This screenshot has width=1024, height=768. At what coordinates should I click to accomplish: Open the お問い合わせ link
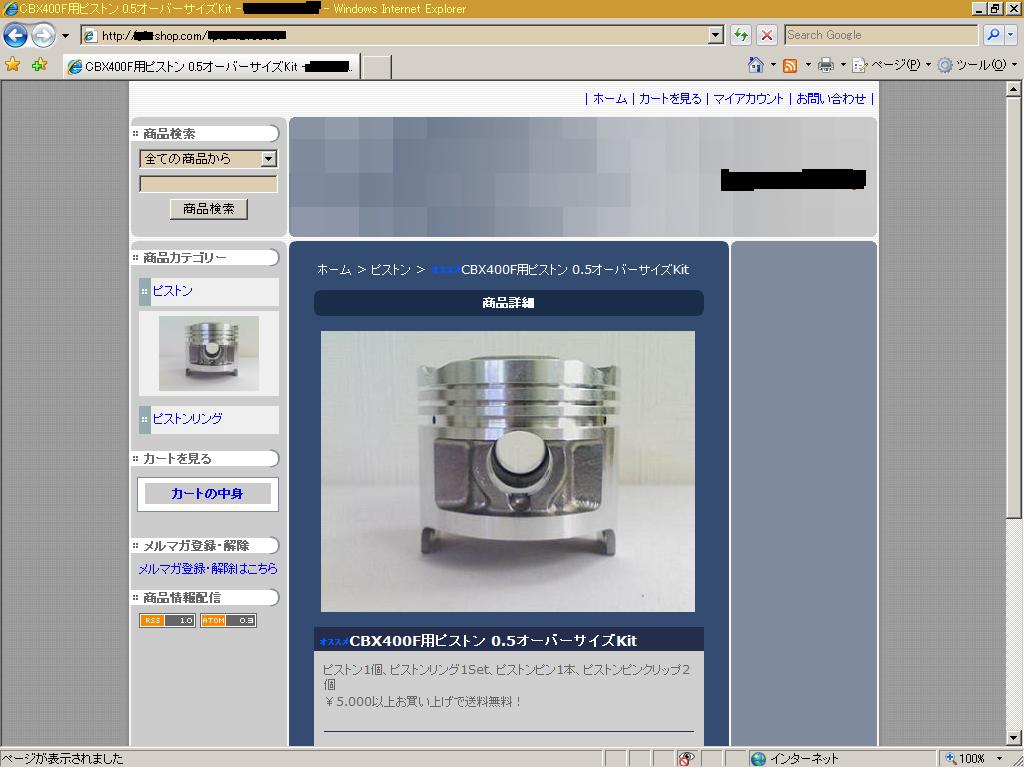[x=831, y=99]
